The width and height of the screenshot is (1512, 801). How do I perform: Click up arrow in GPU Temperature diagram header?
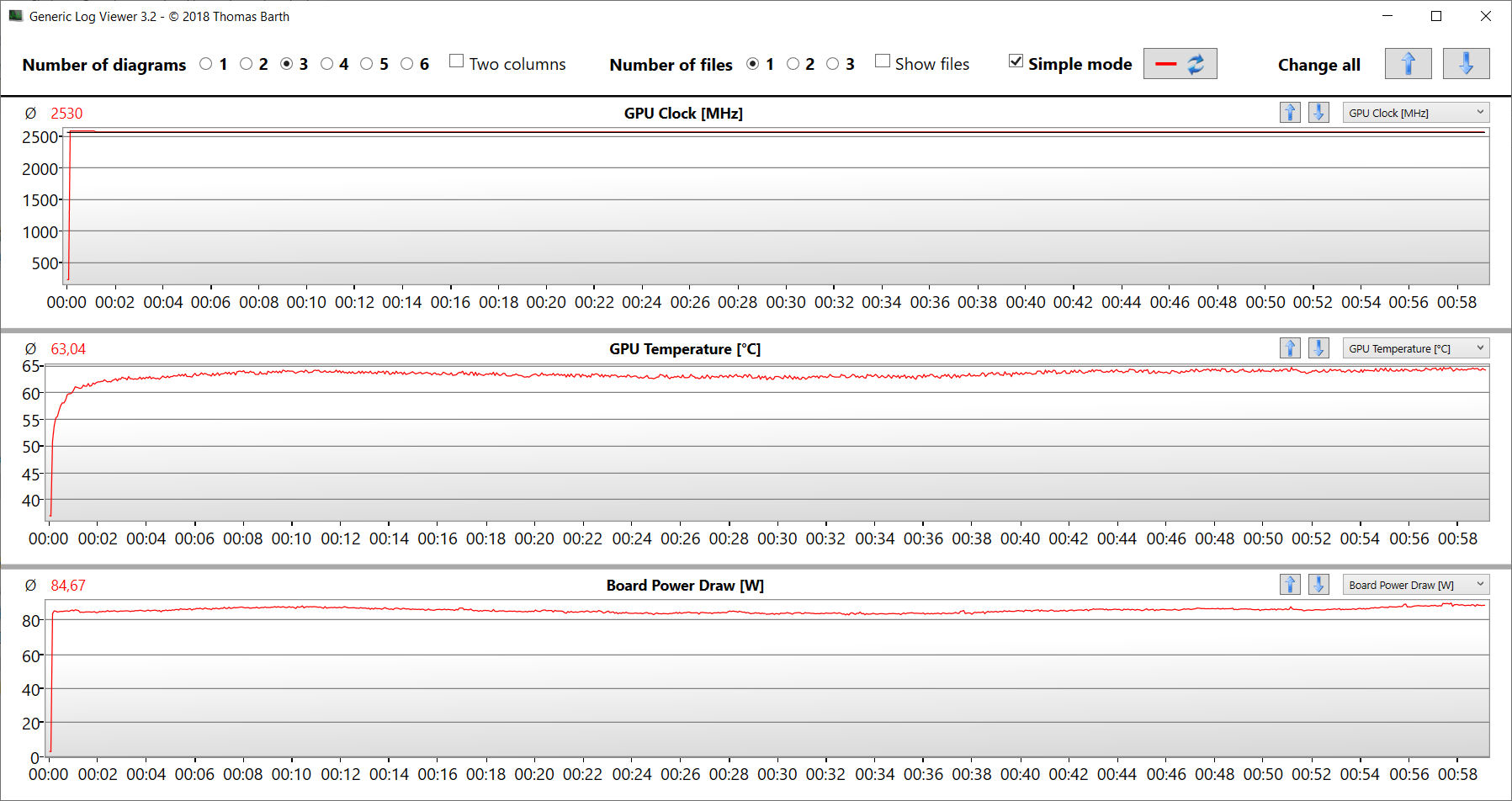tap(1290, 348)
